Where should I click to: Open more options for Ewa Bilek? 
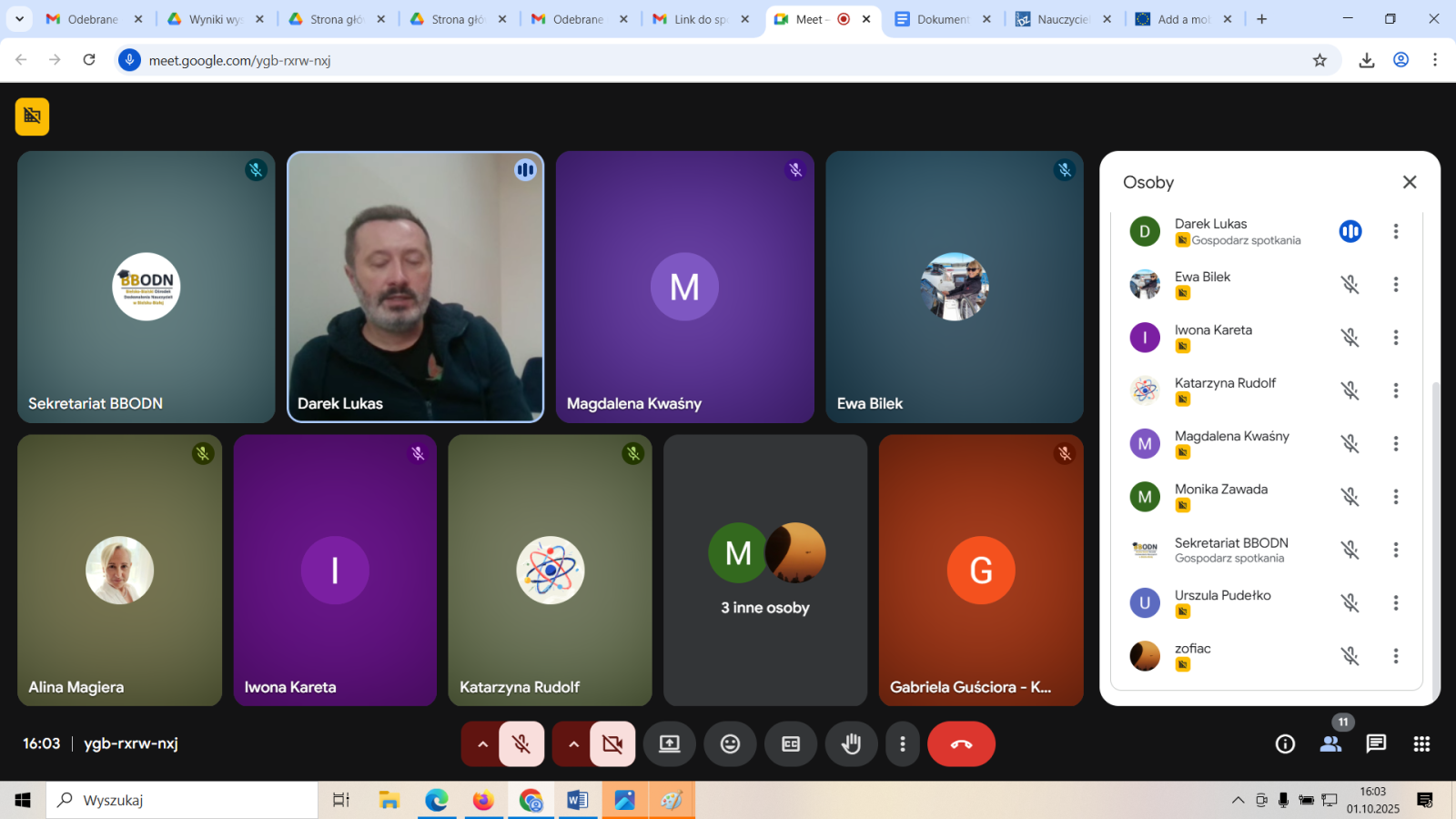point(1395,285)
